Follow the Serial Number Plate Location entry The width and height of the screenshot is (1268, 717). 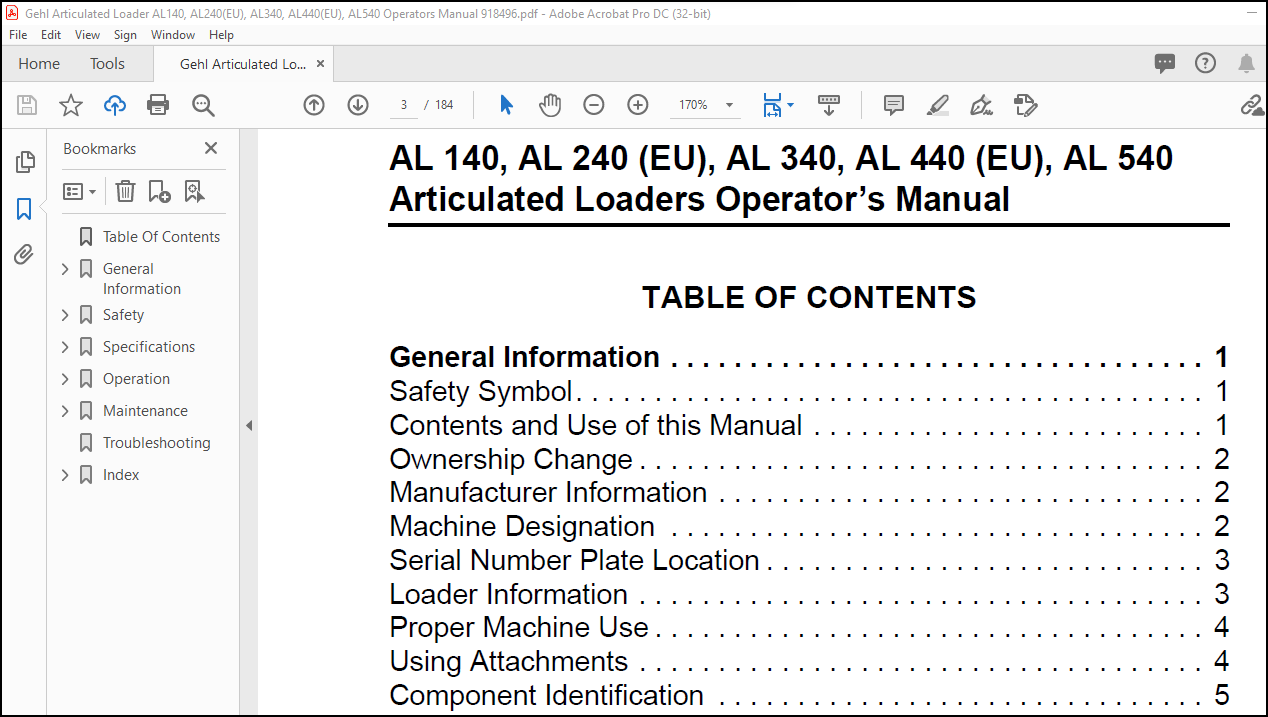tap(809, 560)
